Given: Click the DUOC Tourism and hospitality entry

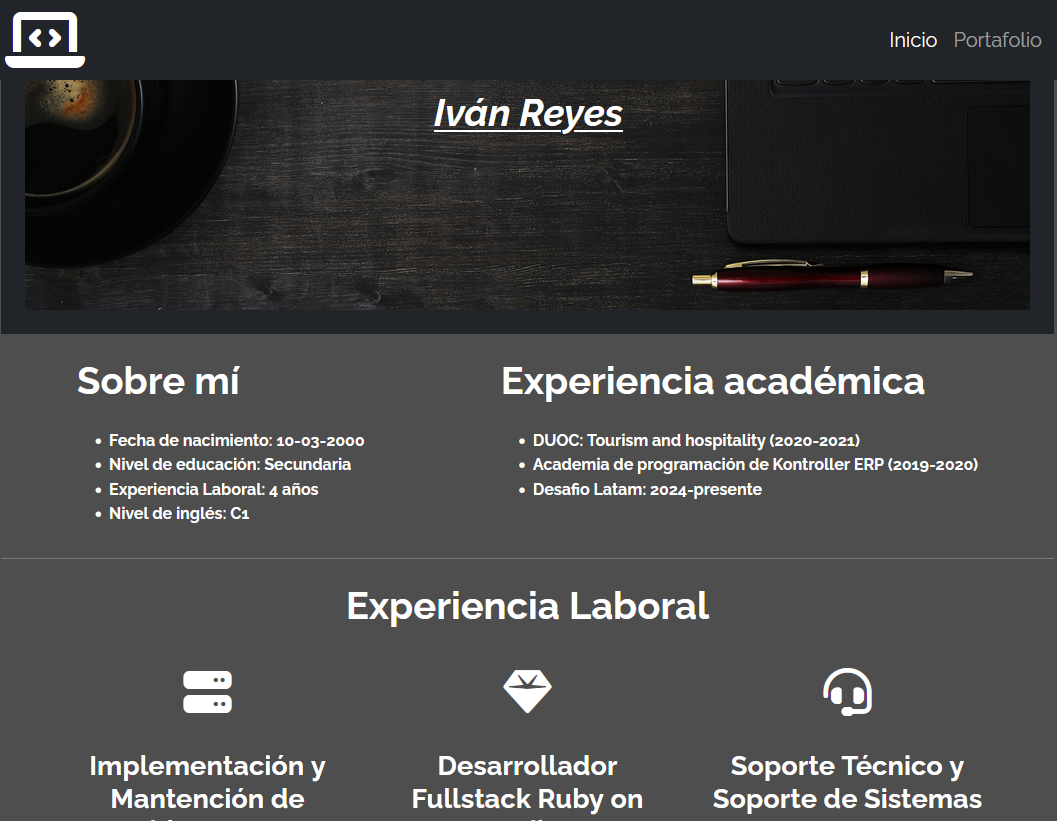Looking at the screenshot, I should 696,440.
